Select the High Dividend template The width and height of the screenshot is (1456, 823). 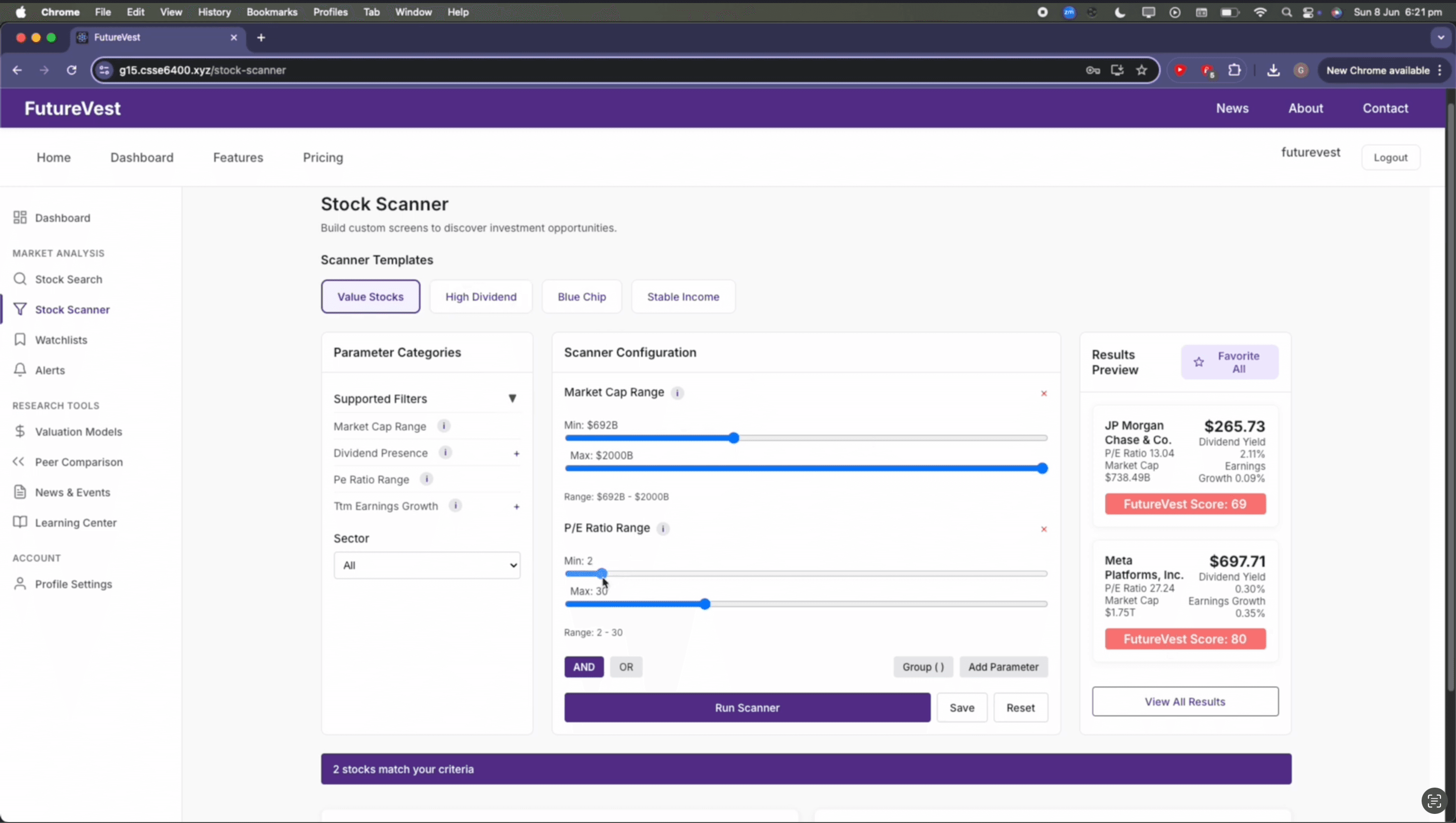pyautogui.click(x=480, y=297)
